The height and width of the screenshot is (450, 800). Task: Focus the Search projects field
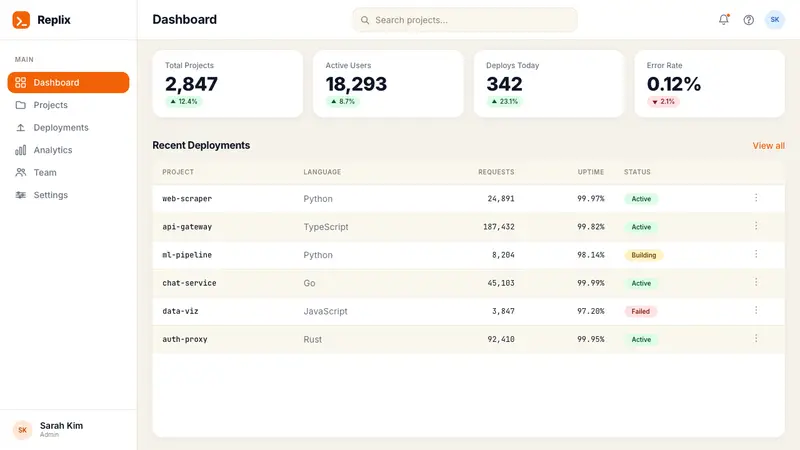coord(465,20)
